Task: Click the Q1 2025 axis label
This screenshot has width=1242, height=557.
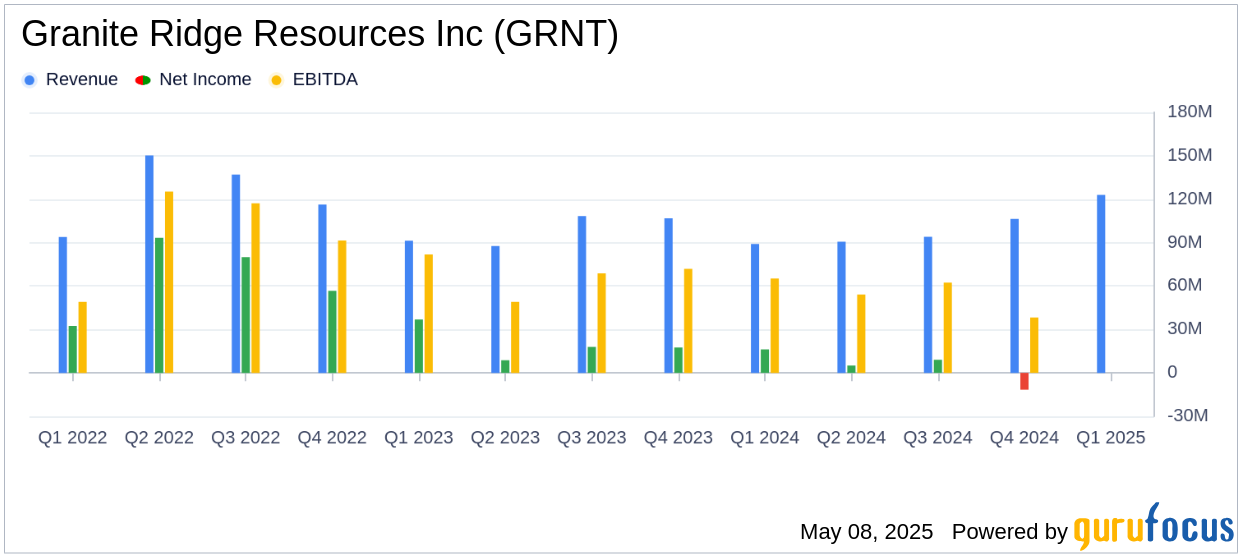Action: pos(1111,438)
